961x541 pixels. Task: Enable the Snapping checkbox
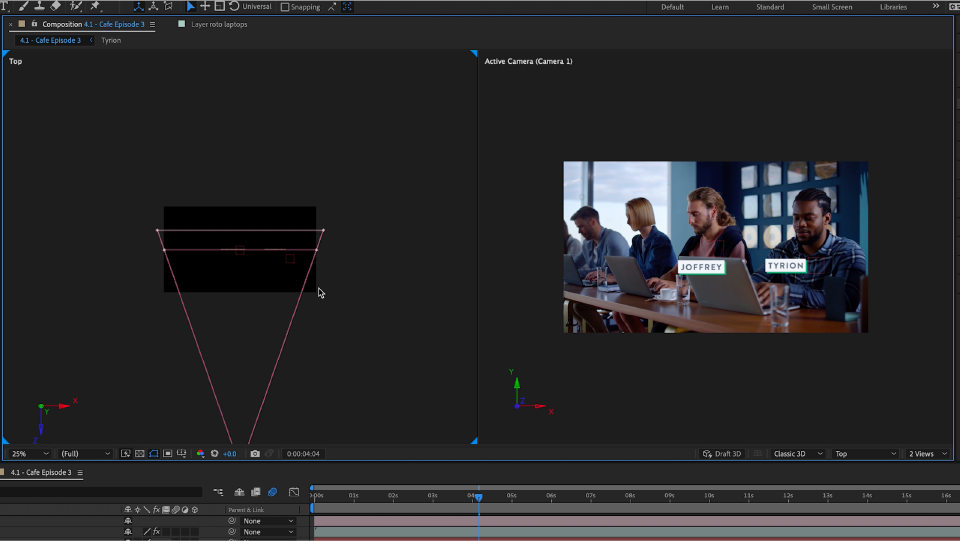tap(285, 7)
